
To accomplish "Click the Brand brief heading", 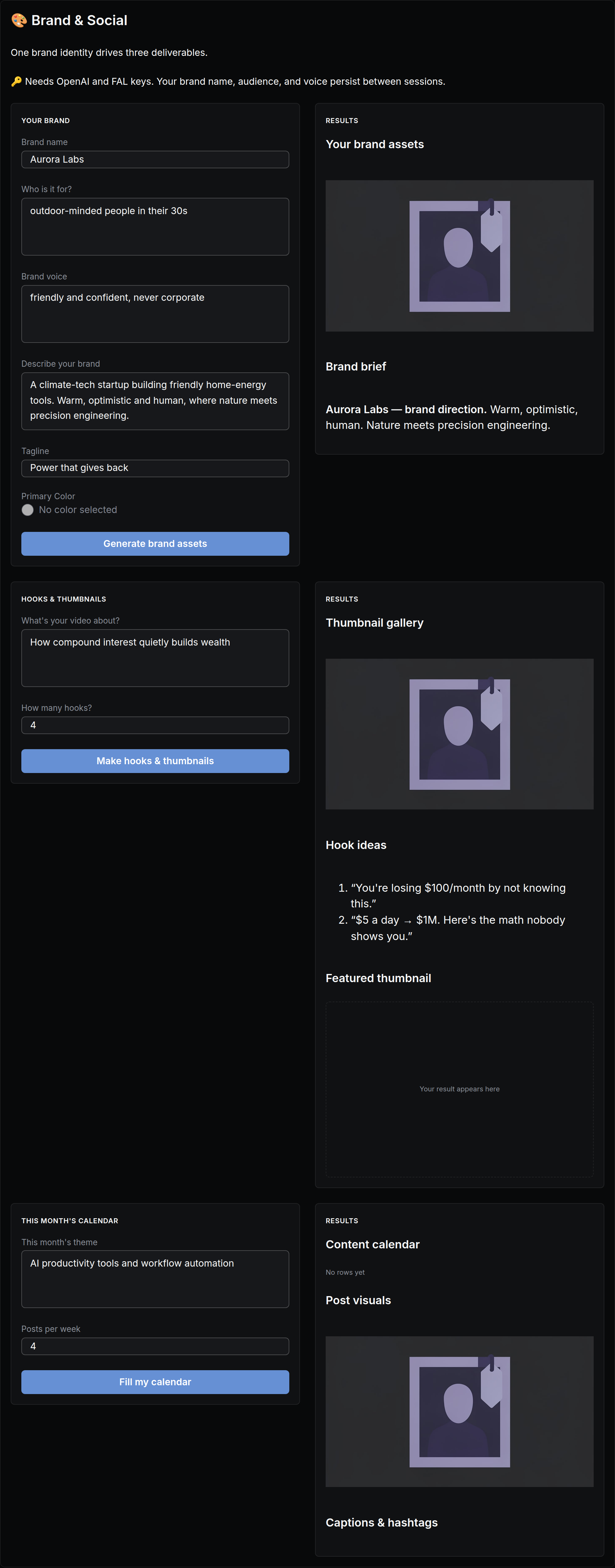I will pyautogui.click(x=356, y=366).
